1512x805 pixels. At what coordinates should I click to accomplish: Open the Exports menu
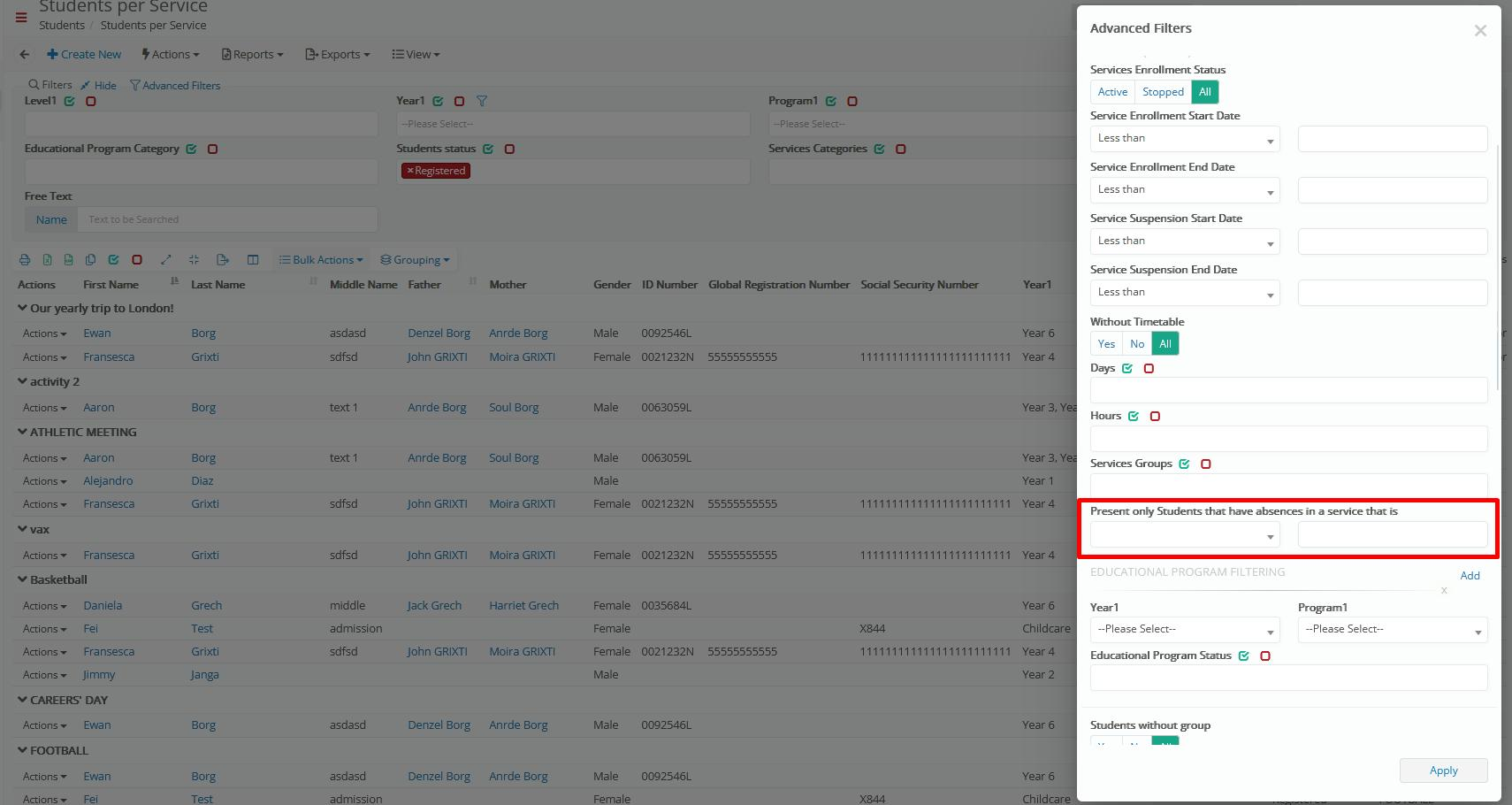tap(338, 54)
